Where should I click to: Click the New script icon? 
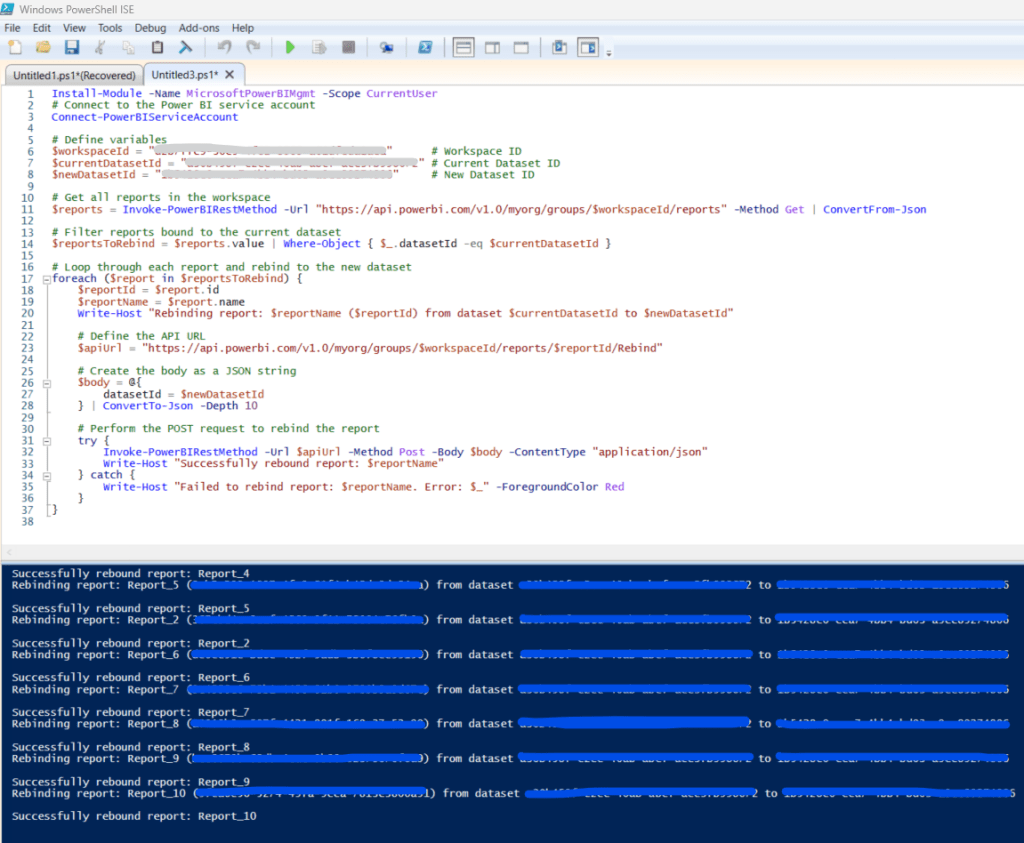click(14, 47)
